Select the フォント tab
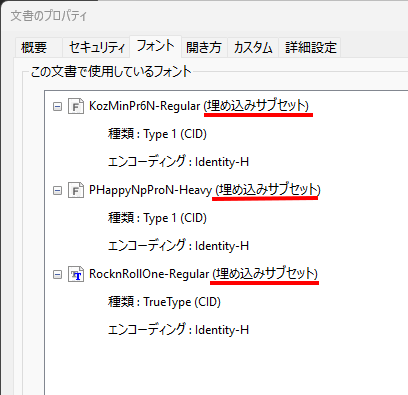This screenshot has height=395, width=408. click(155, 46)
